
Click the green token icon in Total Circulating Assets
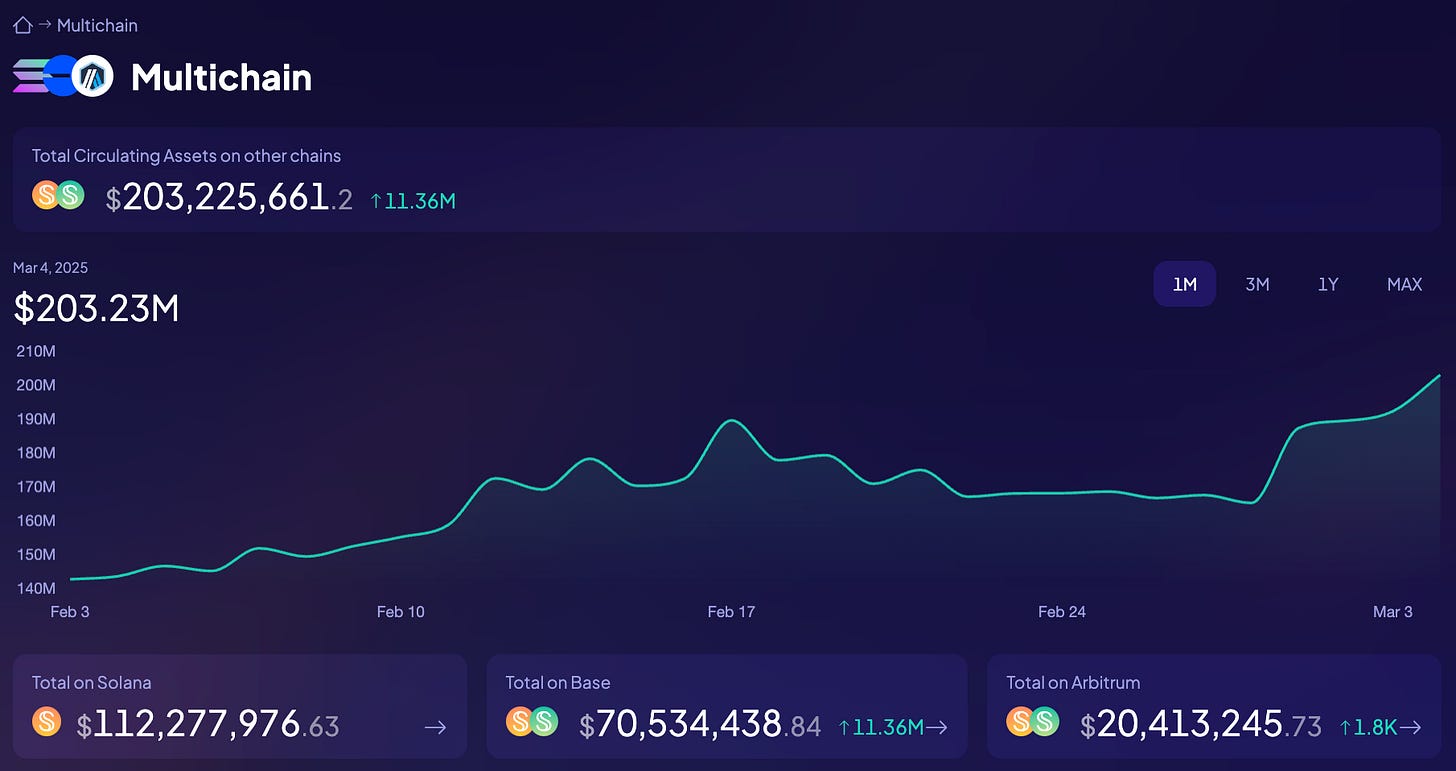click(69, 195)
